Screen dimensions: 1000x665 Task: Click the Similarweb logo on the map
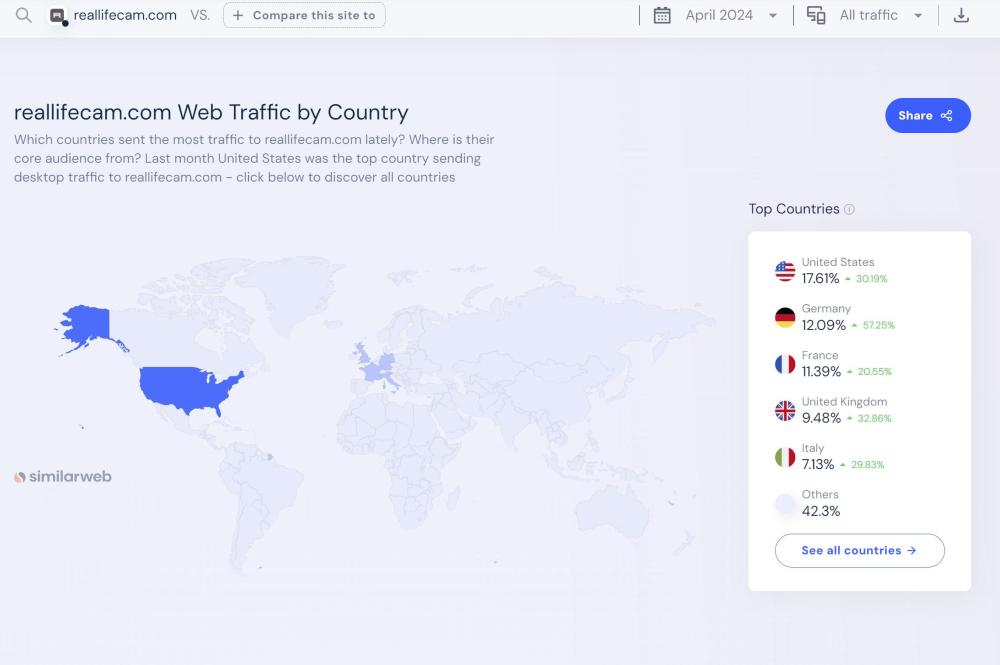[x=63, y=477]
